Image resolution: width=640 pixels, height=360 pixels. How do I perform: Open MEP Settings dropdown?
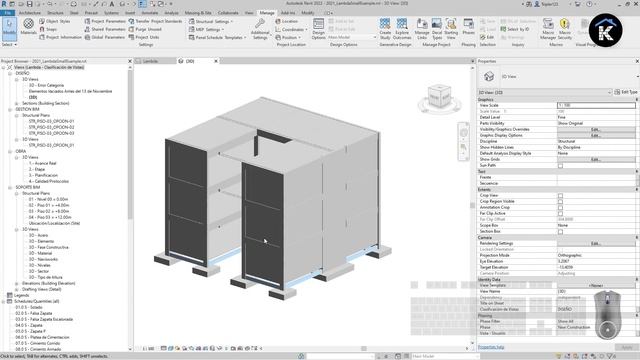(x=207, y=29)
